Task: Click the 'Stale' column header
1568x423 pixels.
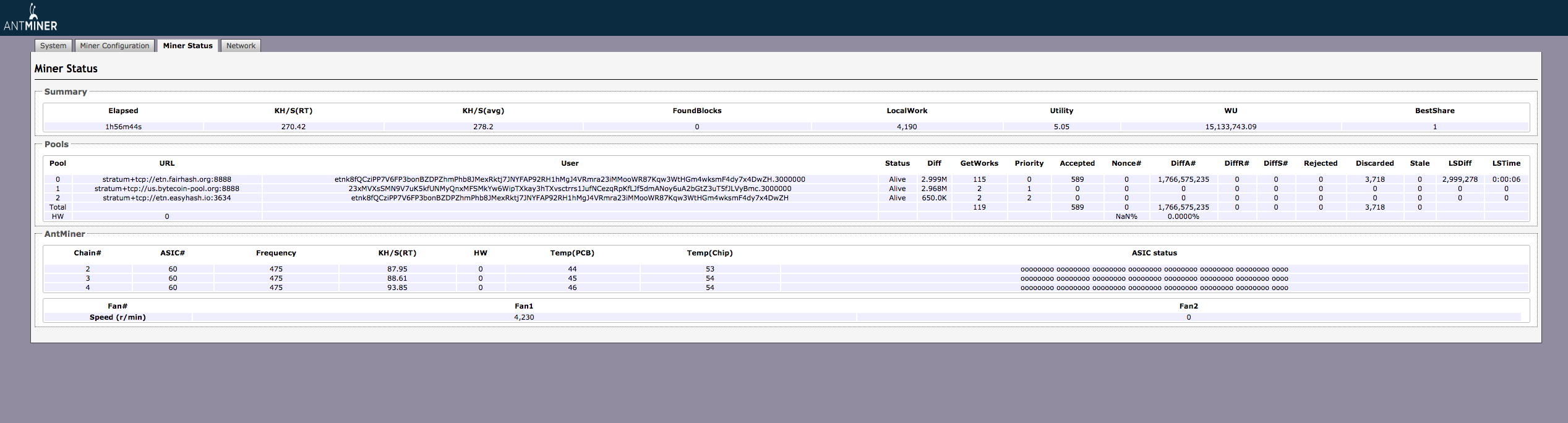Action: [x=1420, y=163]
